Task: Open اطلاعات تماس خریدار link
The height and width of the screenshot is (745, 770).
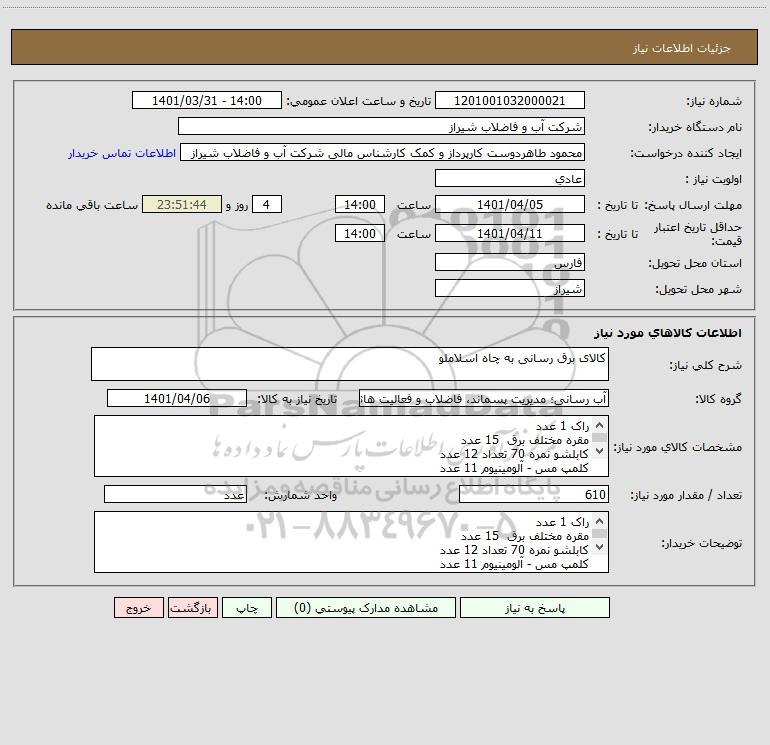Action: pos(122,153)
